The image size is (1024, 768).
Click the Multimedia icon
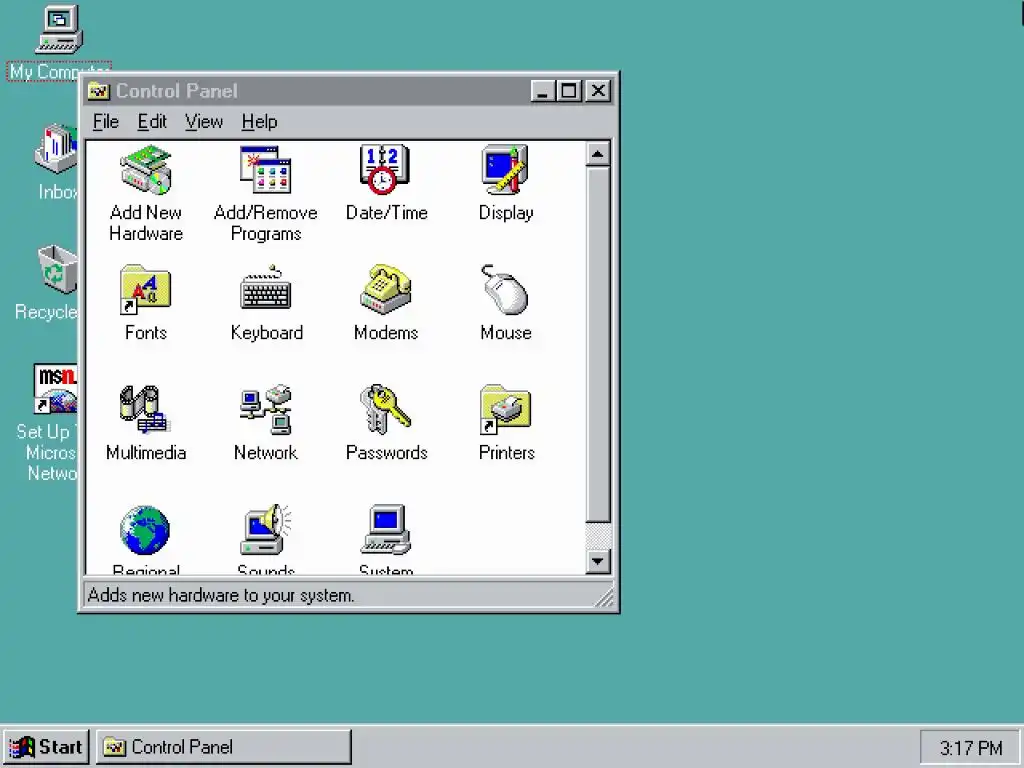pos(145,409)
